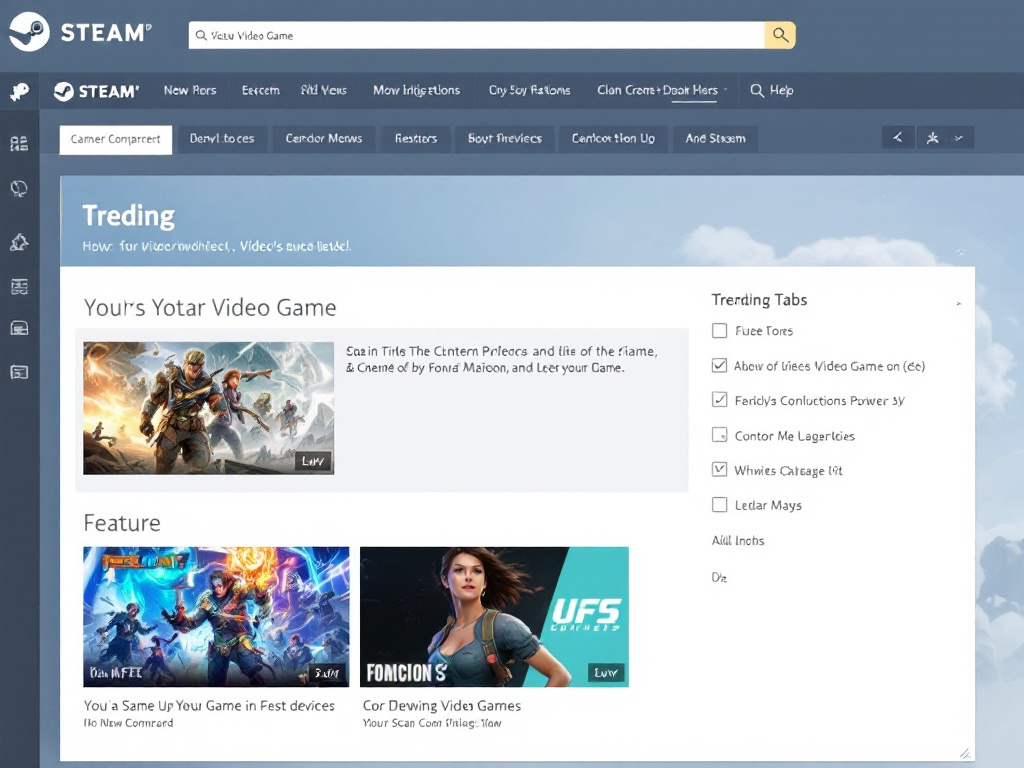The height and width of the screenshot is (768, 1024).
Task: Click the yellow magnifier search button
Action: click(x=780, y=35)
